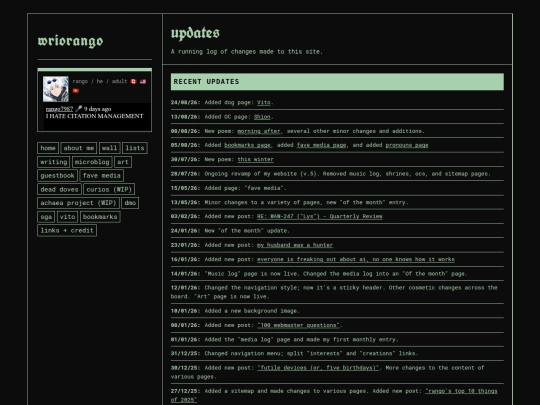Screen dimensions: 540x405
Task: Open the vito nav button
Action: (67, 217)
